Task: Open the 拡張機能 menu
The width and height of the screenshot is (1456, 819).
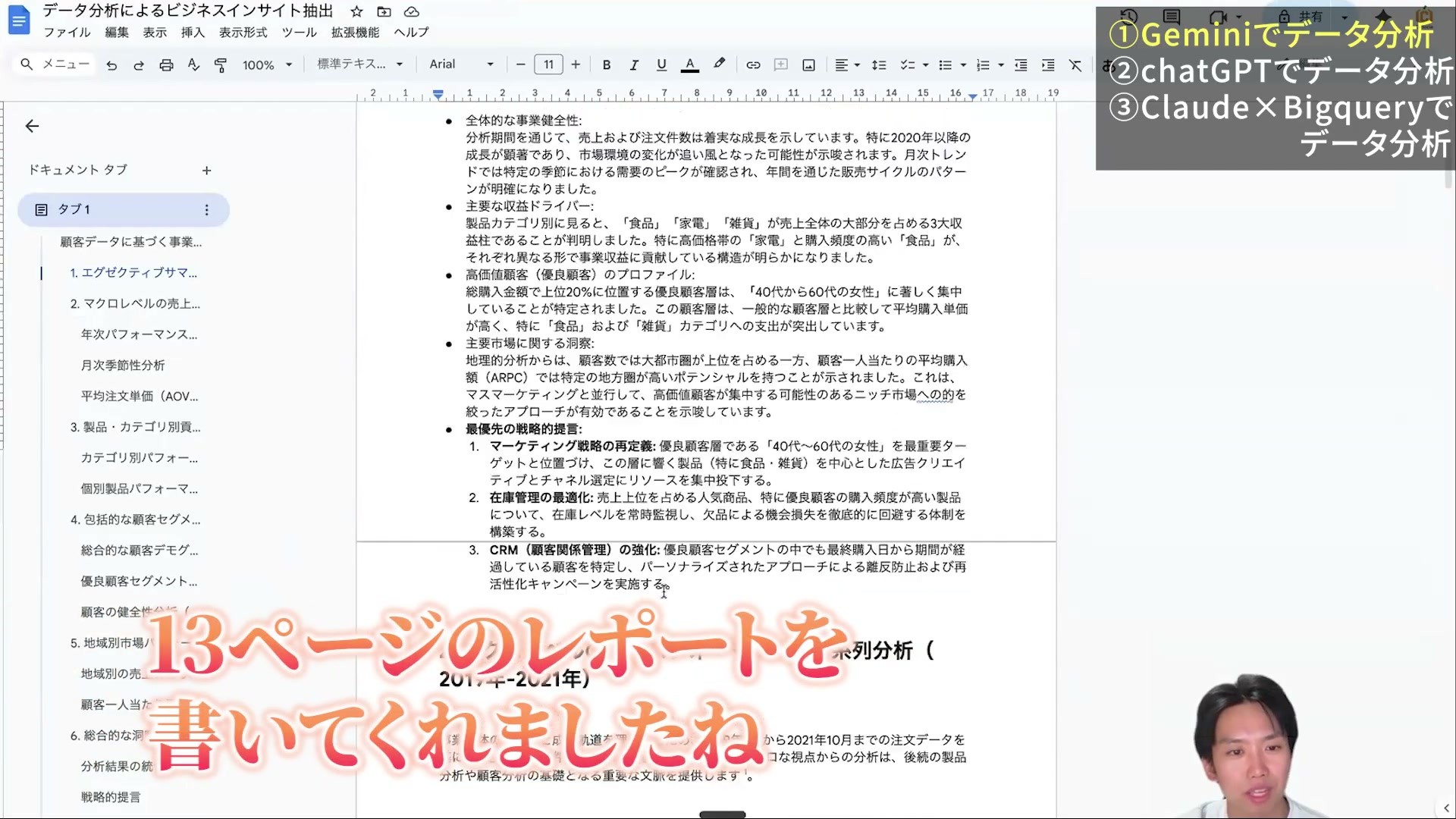Action: point(355,32)
